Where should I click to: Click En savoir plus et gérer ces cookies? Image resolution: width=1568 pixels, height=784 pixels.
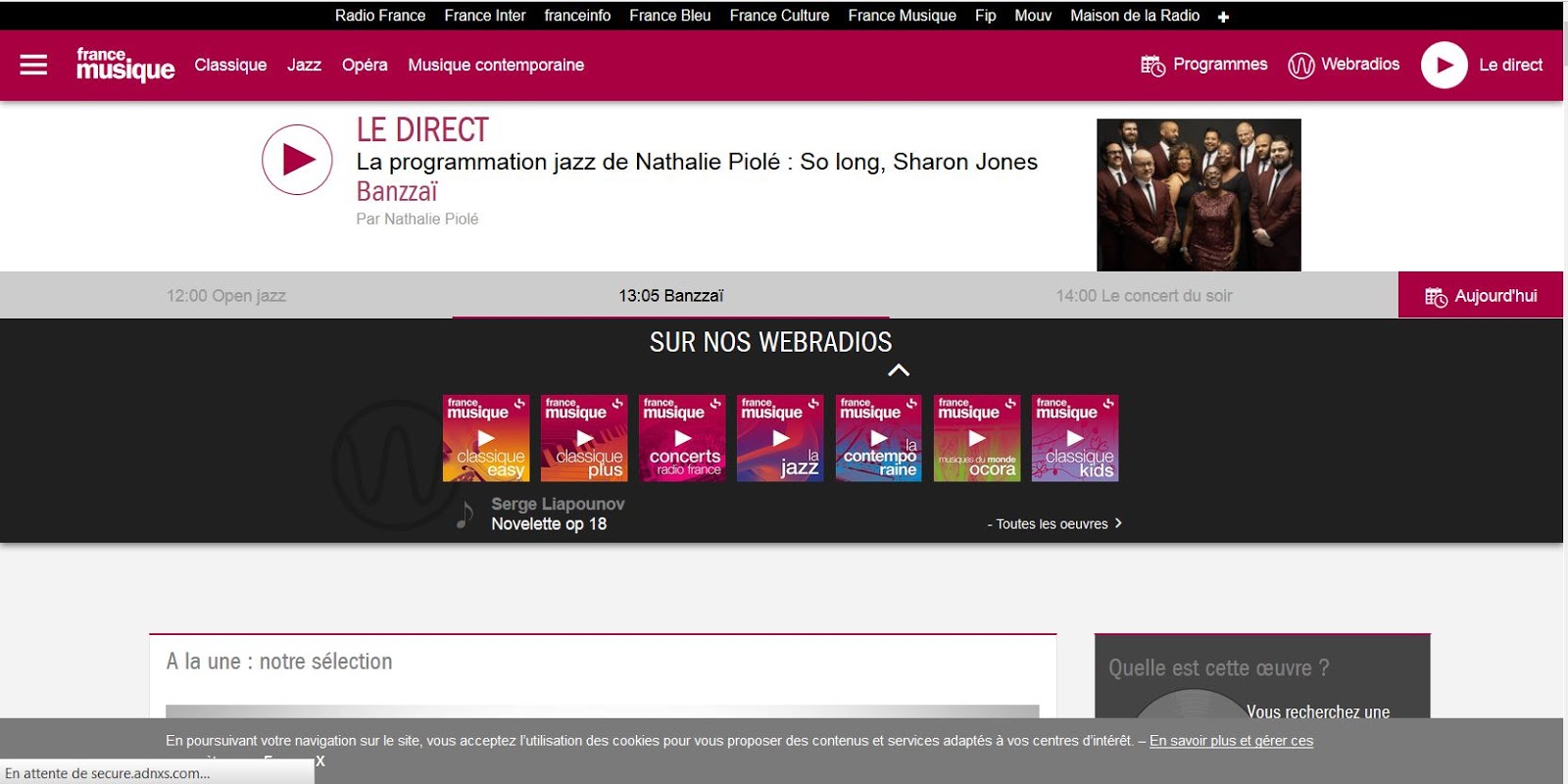coord(1231,741)
